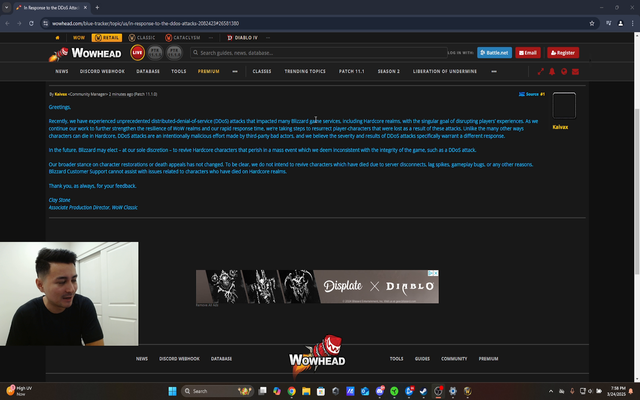Click the Kalvax avatar thumbnail

pyautogui.click(x=564, y=105)
